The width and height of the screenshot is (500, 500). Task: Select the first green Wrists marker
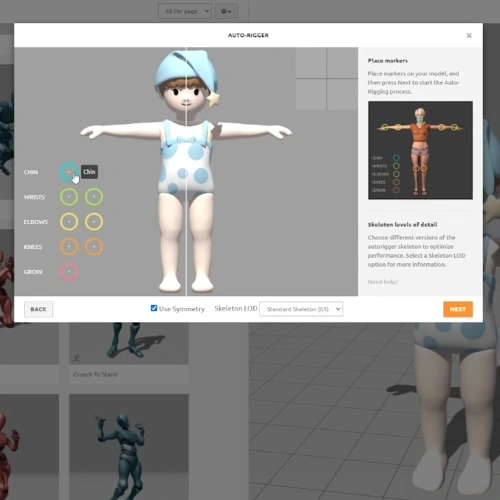(69, 197)
